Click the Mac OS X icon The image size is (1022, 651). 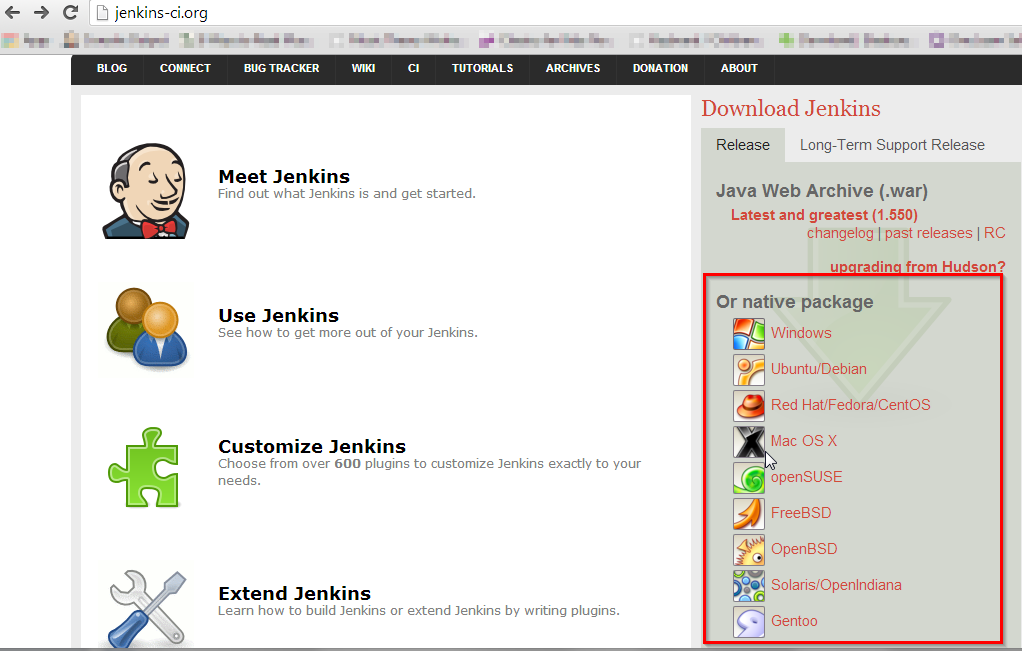[748, 442]
